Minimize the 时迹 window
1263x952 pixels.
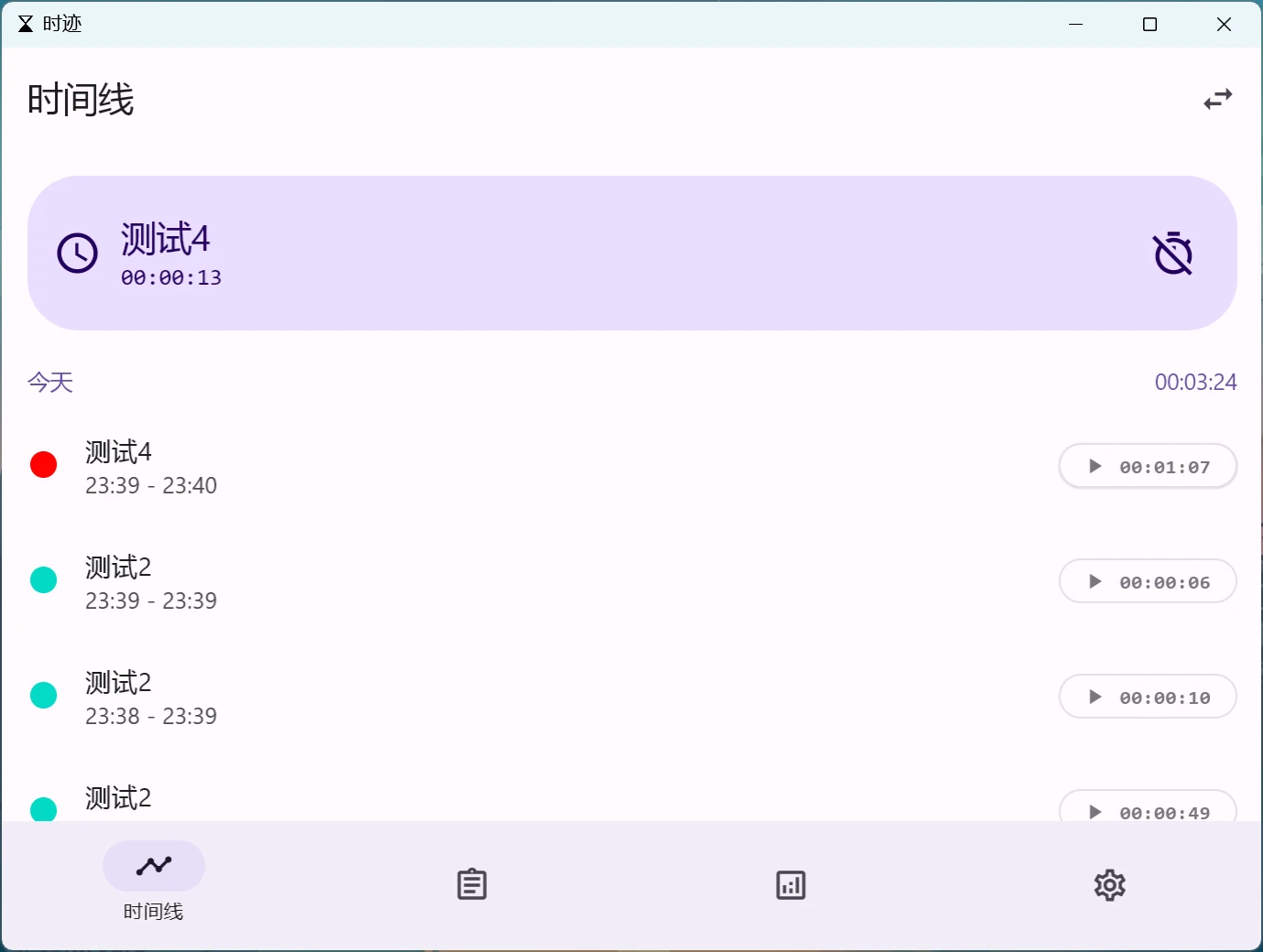pos(1076,24)
